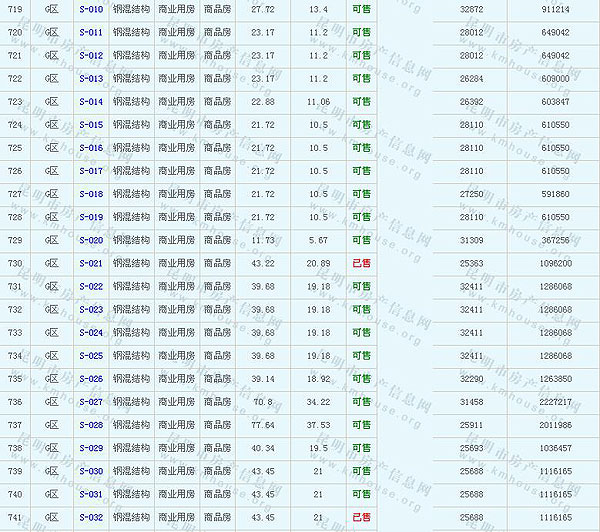
Task: Click the S-032 unit link
Action: 90,517
